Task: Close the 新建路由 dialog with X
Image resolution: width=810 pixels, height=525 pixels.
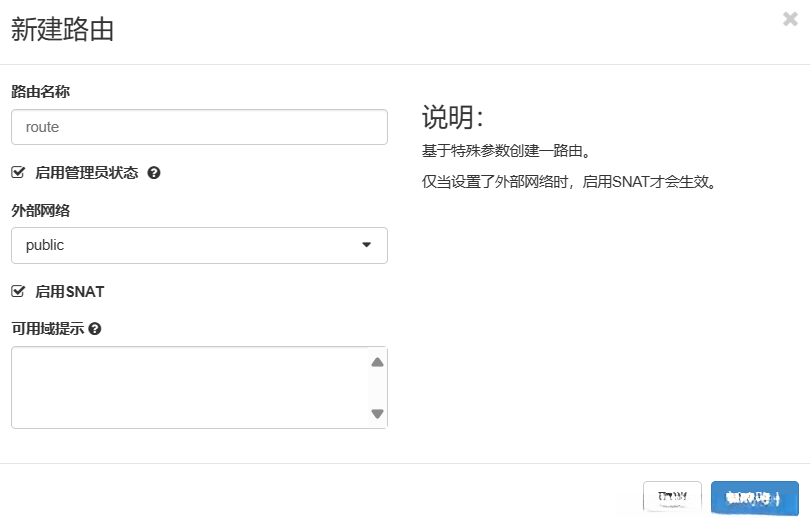Action: coord(789,18)
